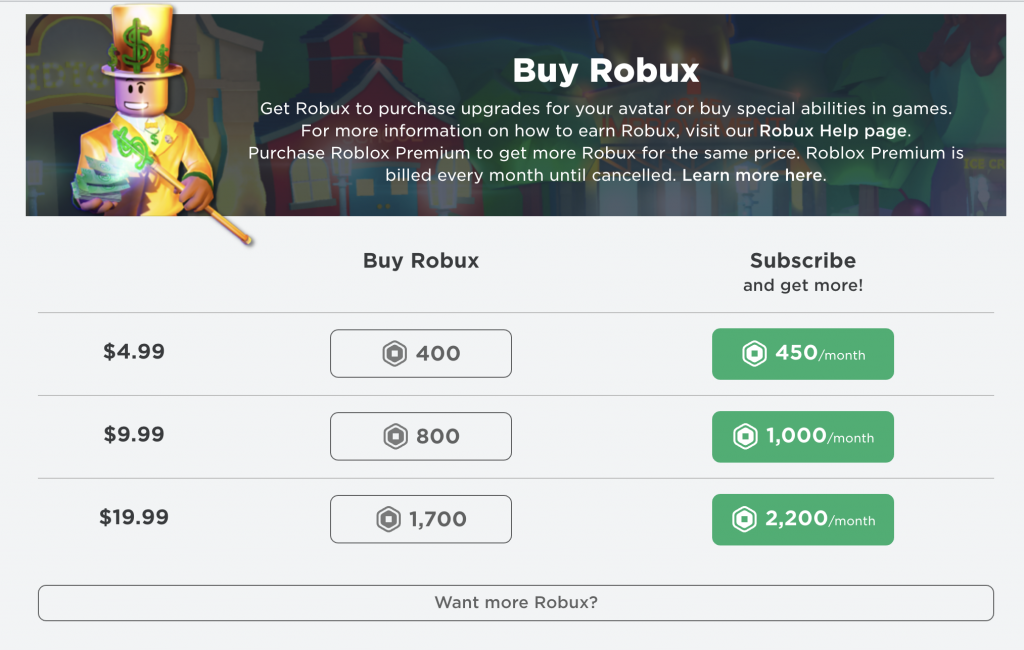
Task: Click the Want more Robux button
Action: pyautogui.click(x=515, y=602)
